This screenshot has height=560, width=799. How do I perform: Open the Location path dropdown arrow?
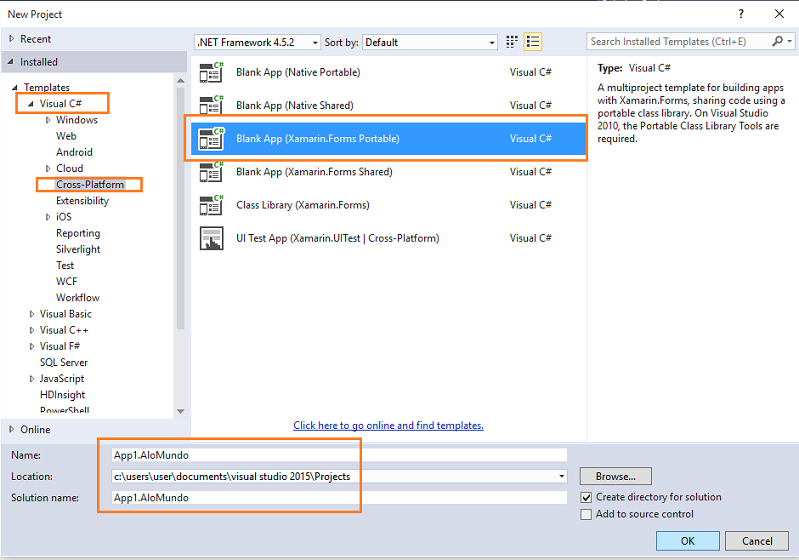pyautogui.click(x=561, y=476)
